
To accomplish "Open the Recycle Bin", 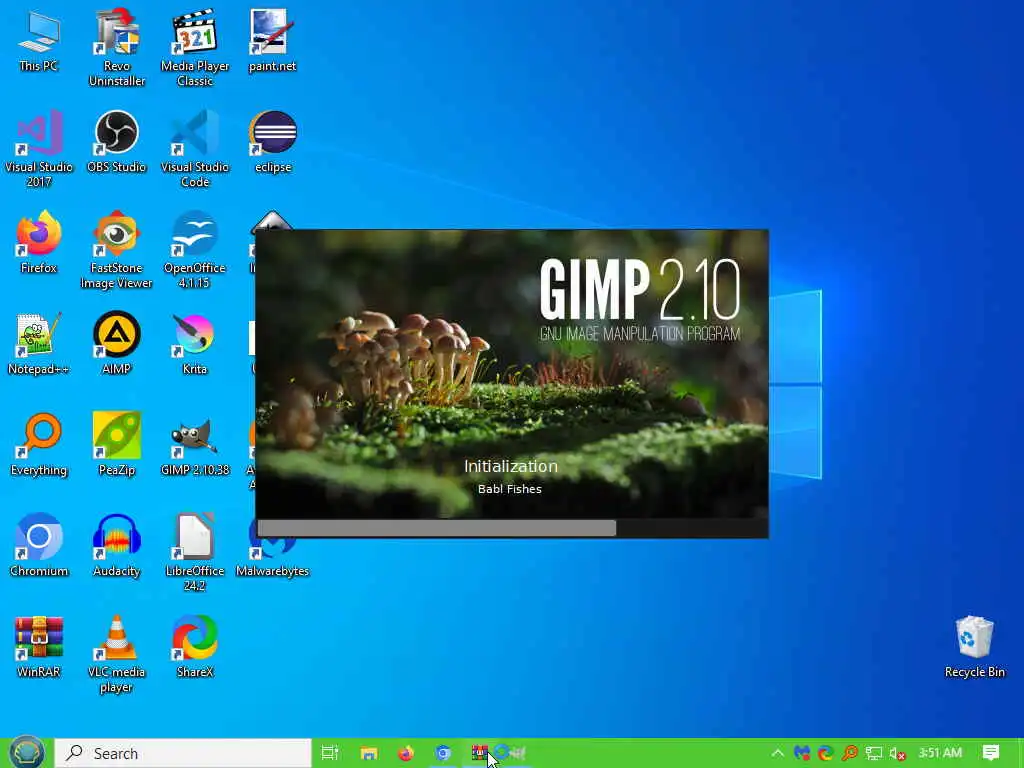I will [x=974, y=647].
